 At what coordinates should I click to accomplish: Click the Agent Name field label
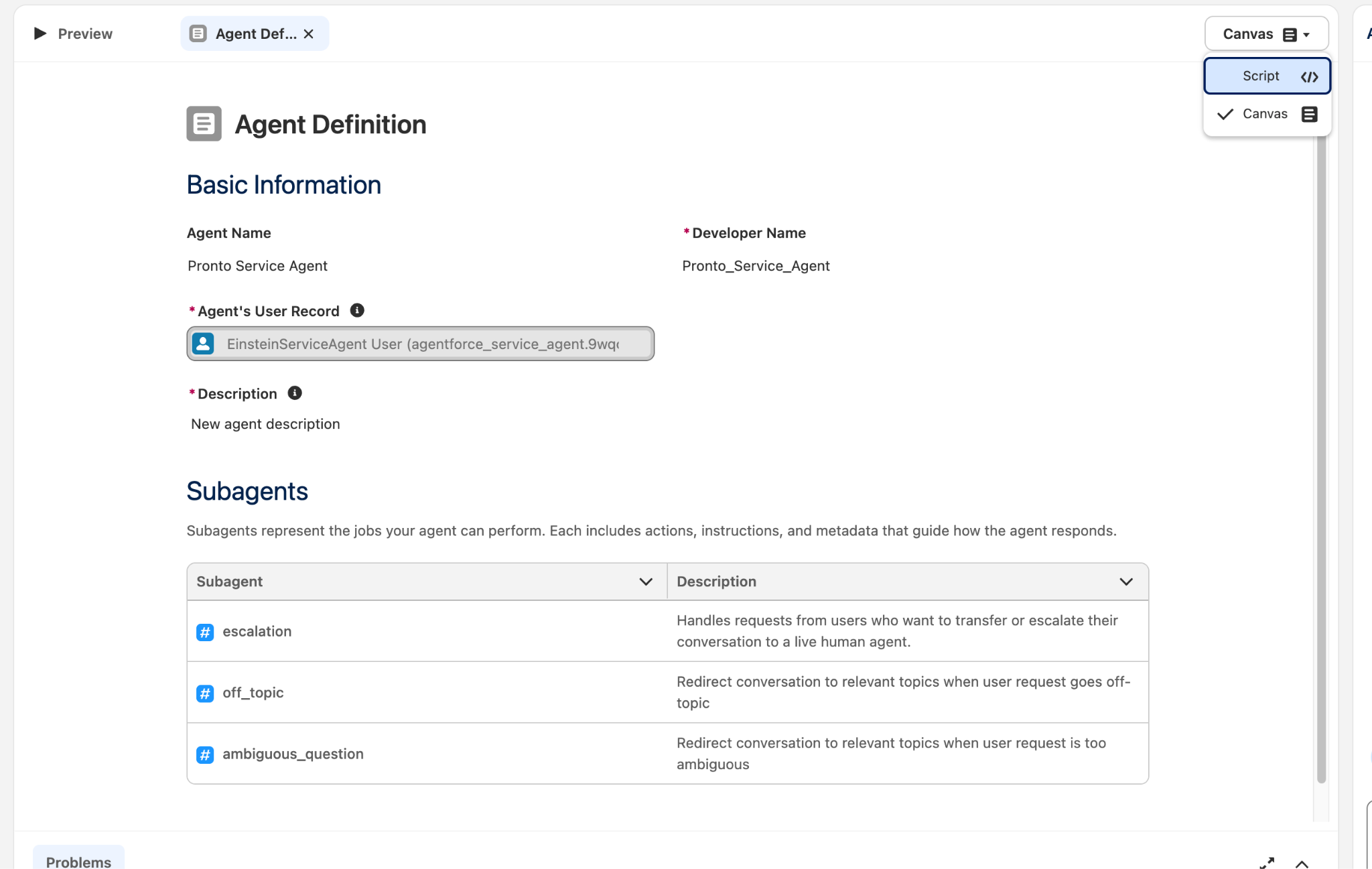(x=229, y=233)
